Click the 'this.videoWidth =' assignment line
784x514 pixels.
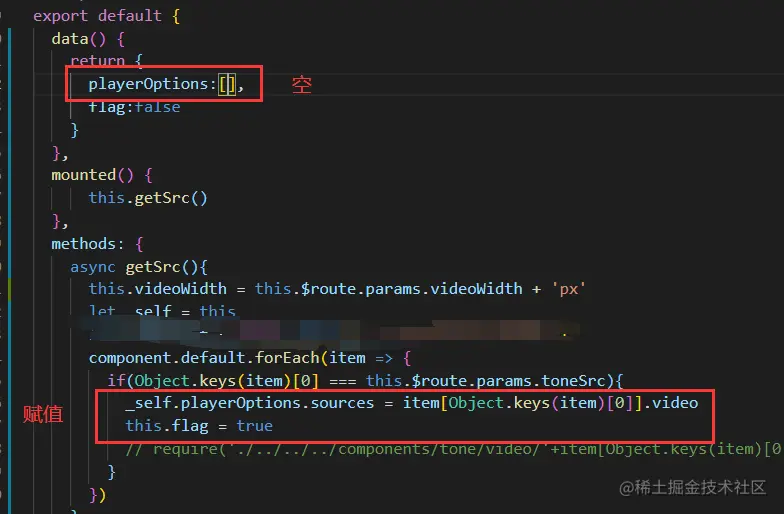click(337, 289)
